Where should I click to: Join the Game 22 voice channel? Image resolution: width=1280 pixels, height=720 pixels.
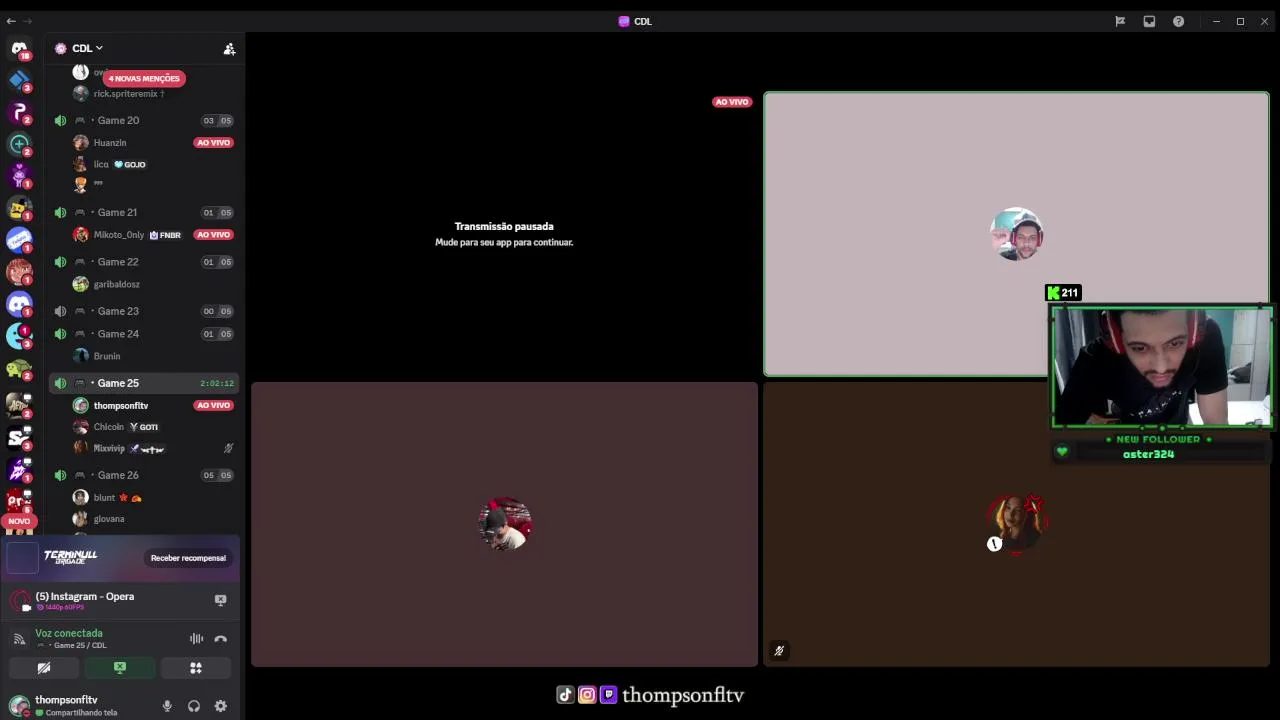tap(143, 262)
